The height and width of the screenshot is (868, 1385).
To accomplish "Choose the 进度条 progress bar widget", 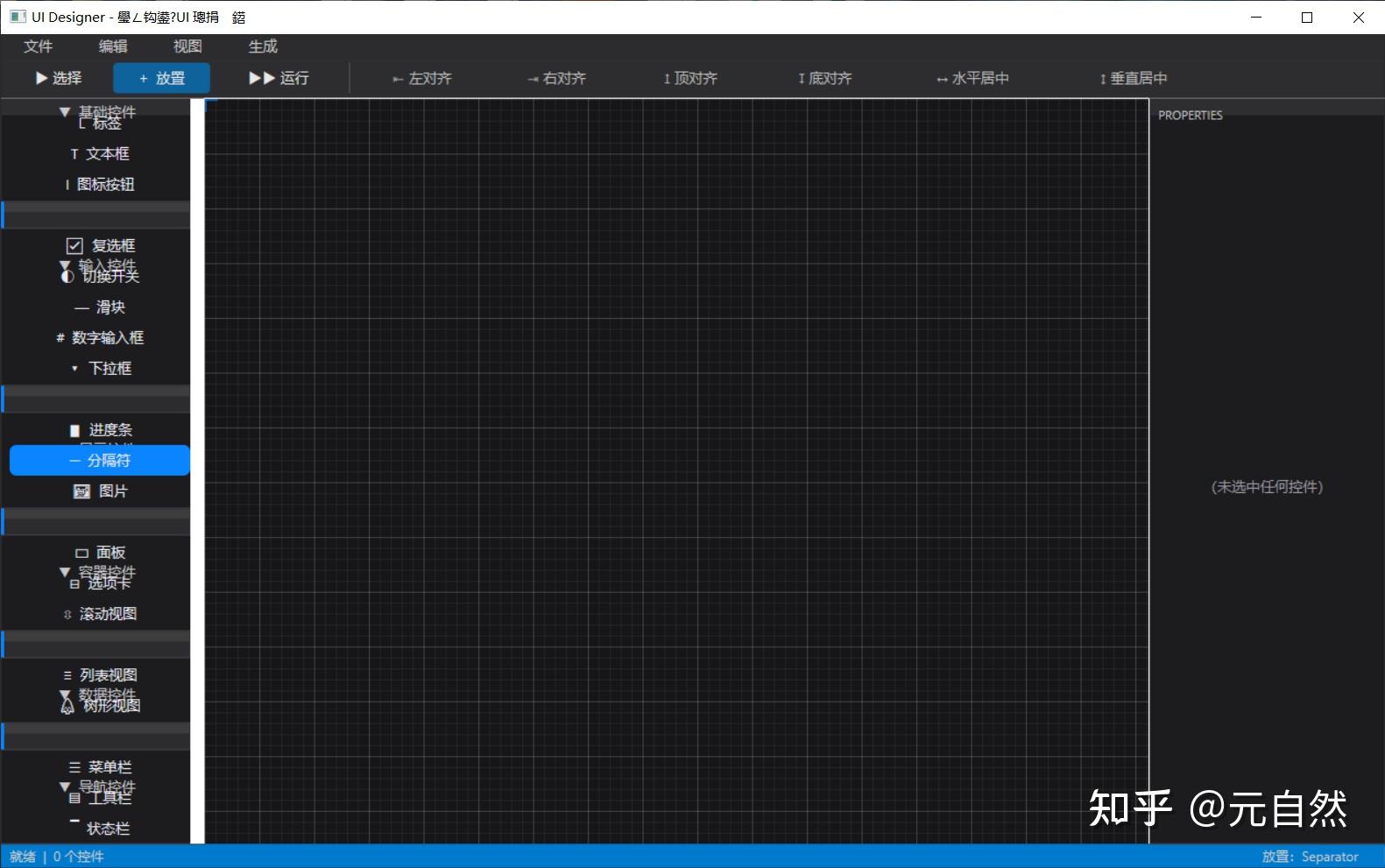I will 100,429.
